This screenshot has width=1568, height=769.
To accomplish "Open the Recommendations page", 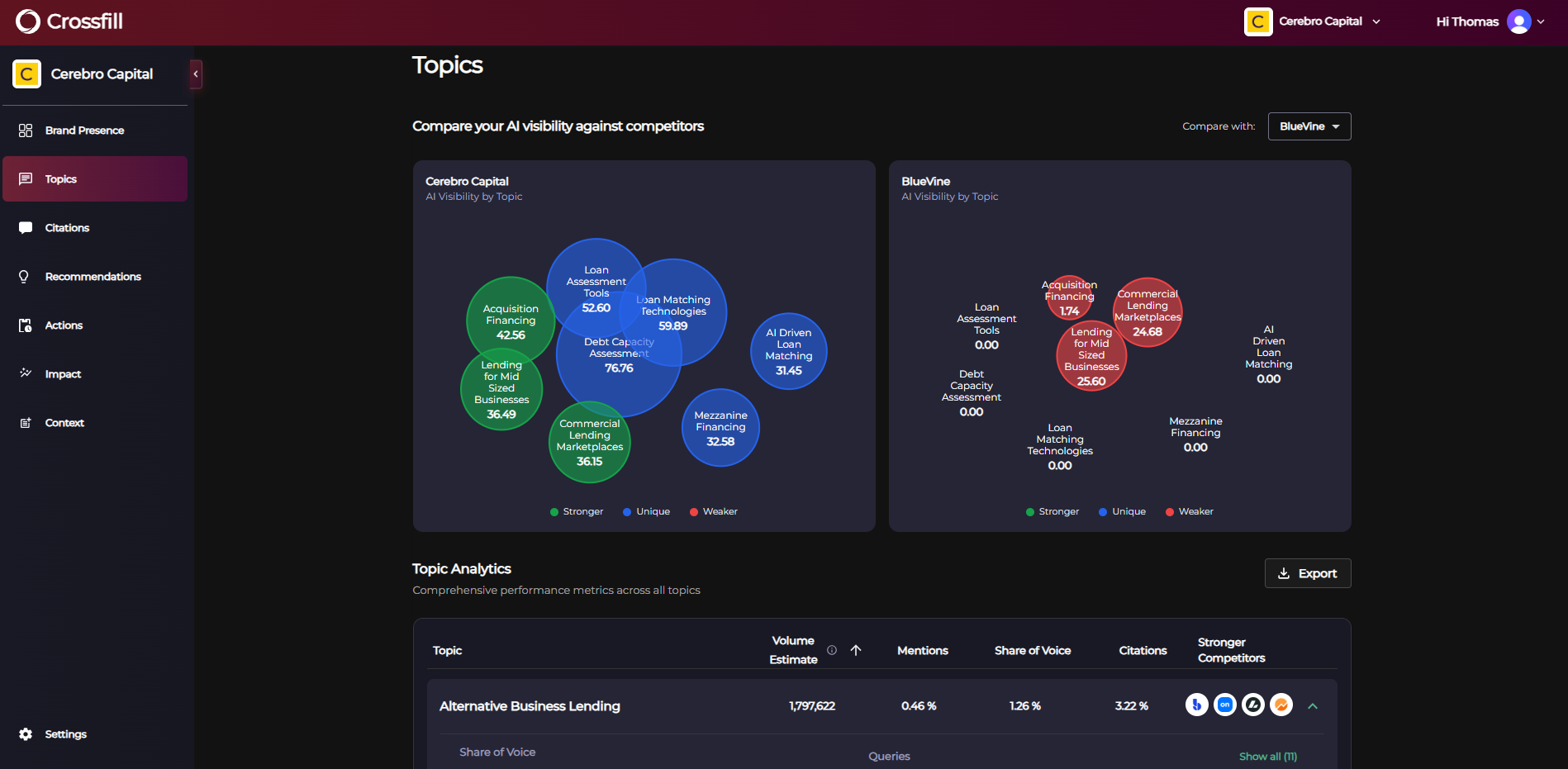I will click(95, 277).
